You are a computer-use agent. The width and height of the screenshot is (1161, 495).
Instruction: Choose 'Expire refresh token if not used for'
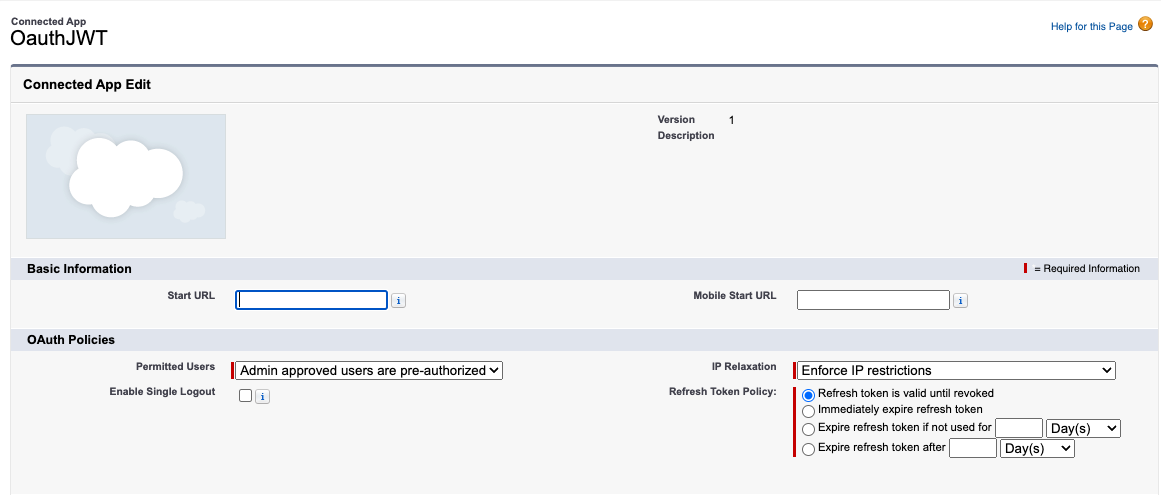tap(808, 429)
